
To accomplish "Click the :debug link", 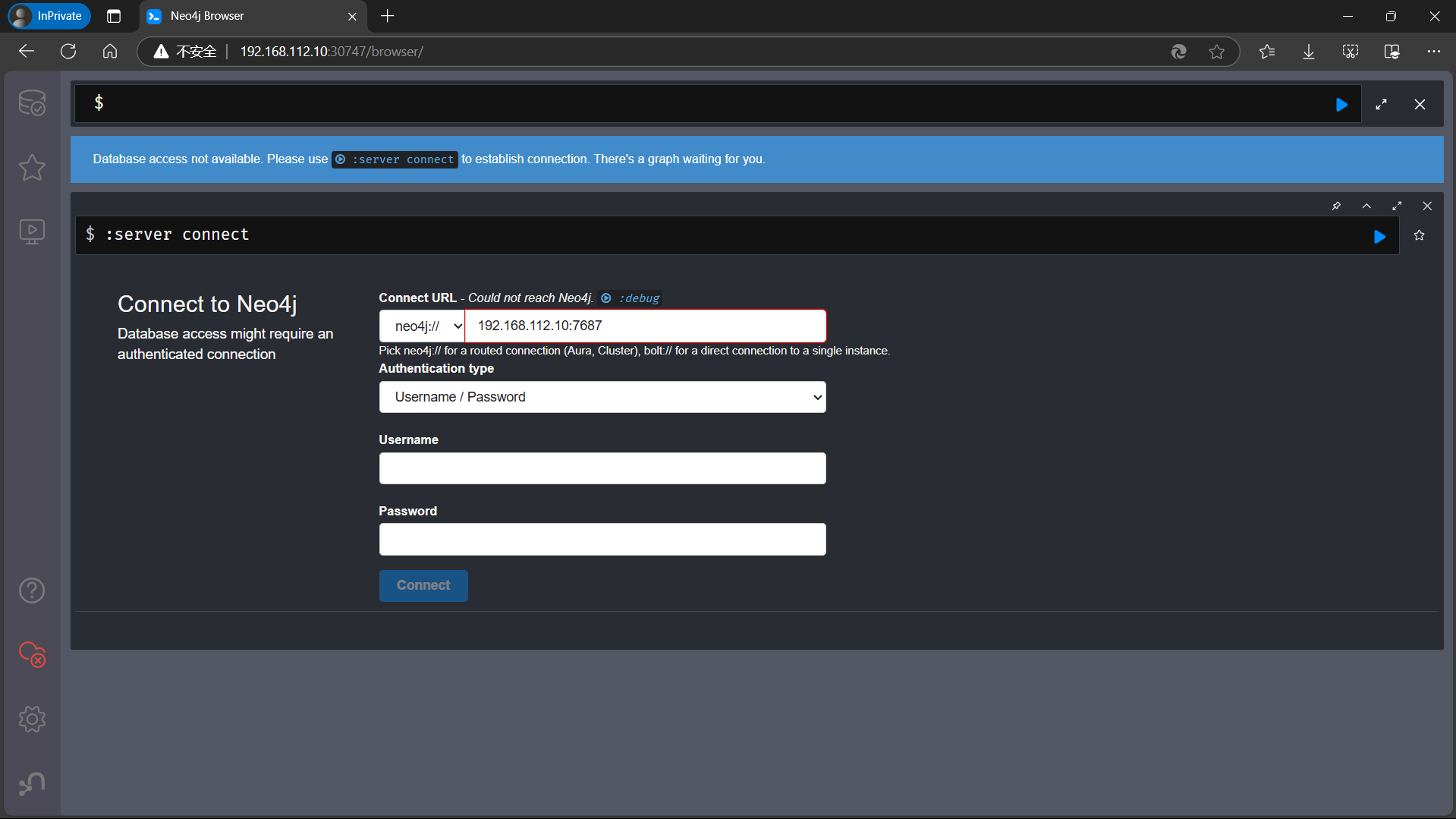I will (x=631, y=298).
